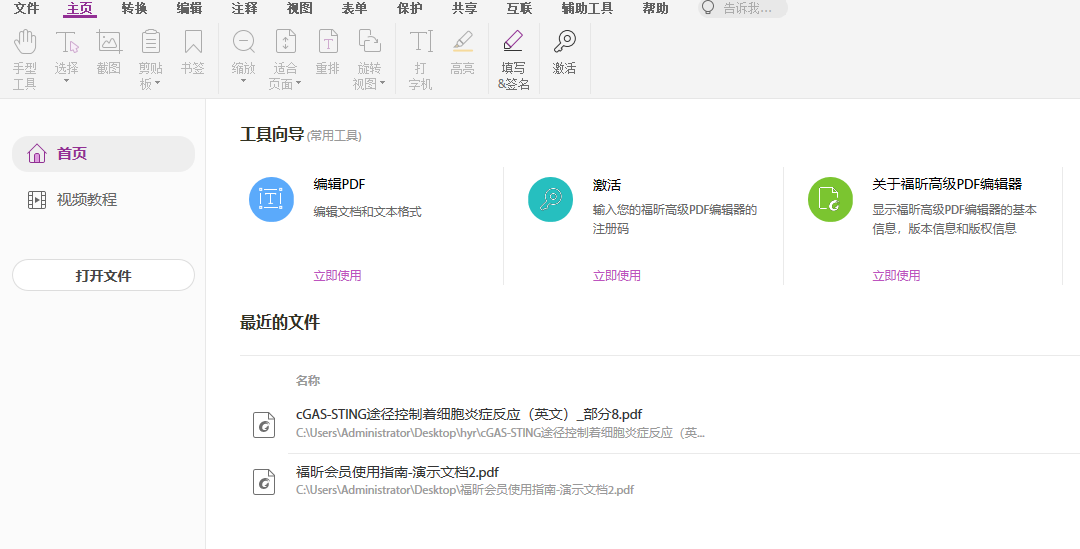Expand the Fit Page (适合页面) dropdown arrow
The width and height of the screenshot is (1080, 549).
[x=299, y=83]
